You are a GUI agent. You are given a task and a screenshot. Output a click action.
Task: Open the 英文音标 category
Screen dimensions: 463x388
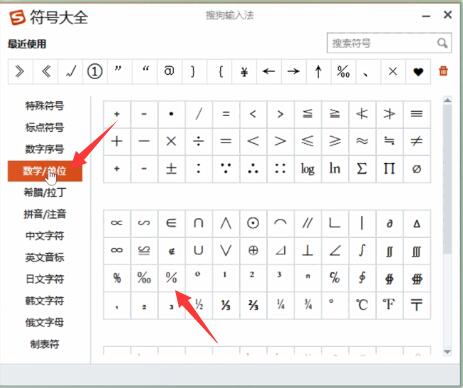click(45, 257)
